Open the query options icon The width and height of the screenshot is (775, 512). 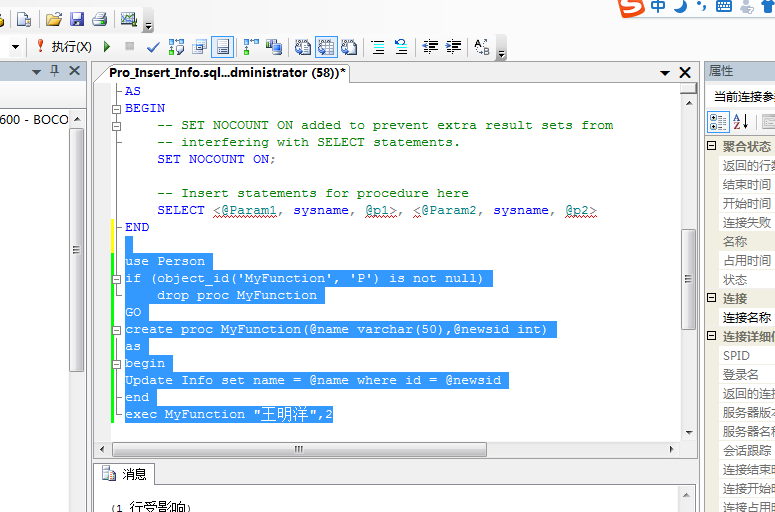(x=199, y=47)
